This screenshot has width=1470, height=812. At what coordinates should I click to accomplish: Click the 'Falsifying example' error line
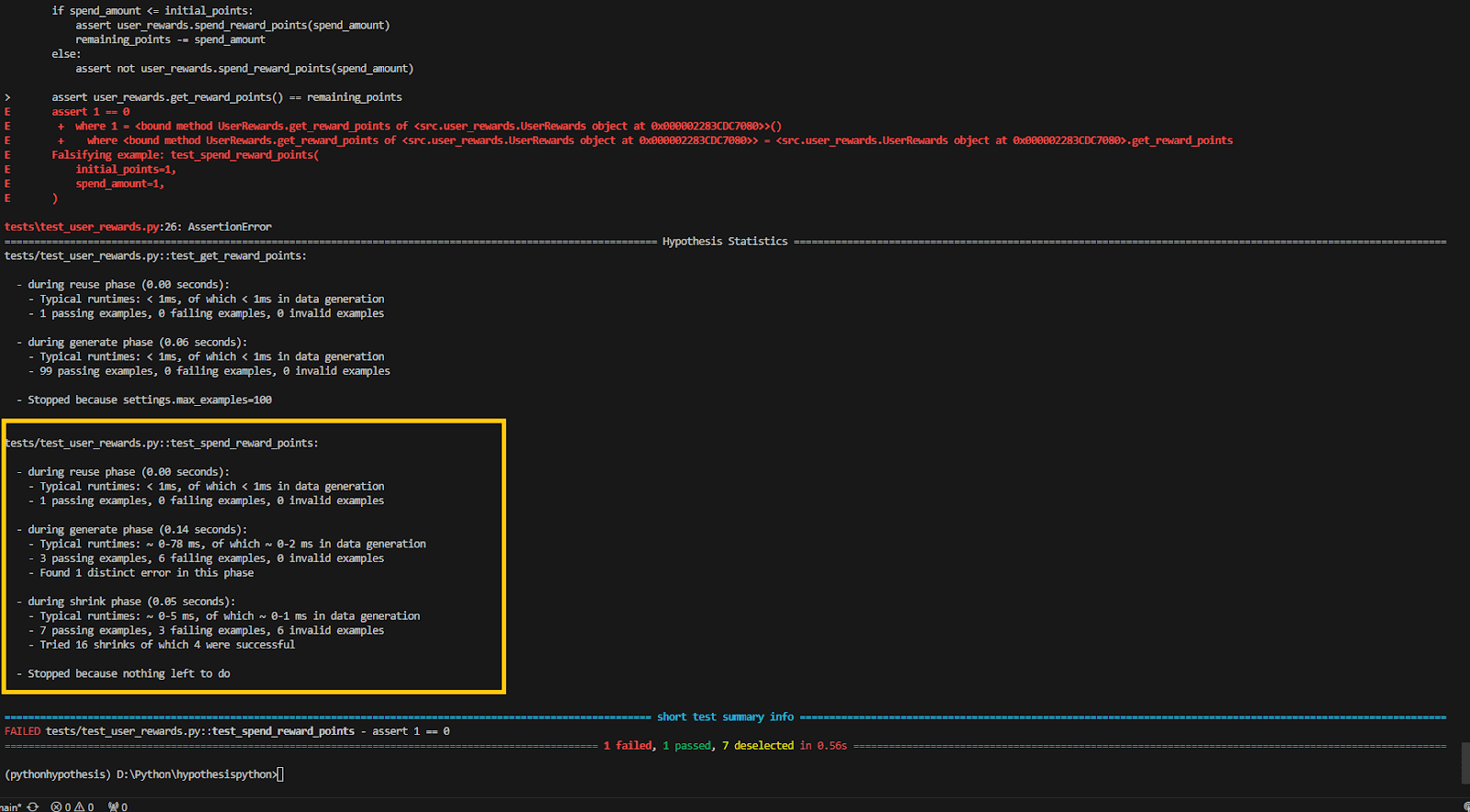coord(185,155)
